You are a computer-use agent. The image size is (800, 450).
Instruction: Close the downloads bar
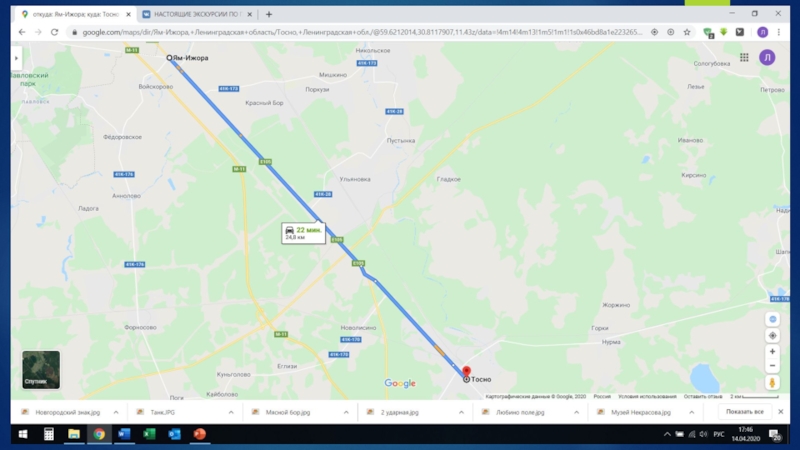pos(781,412)
